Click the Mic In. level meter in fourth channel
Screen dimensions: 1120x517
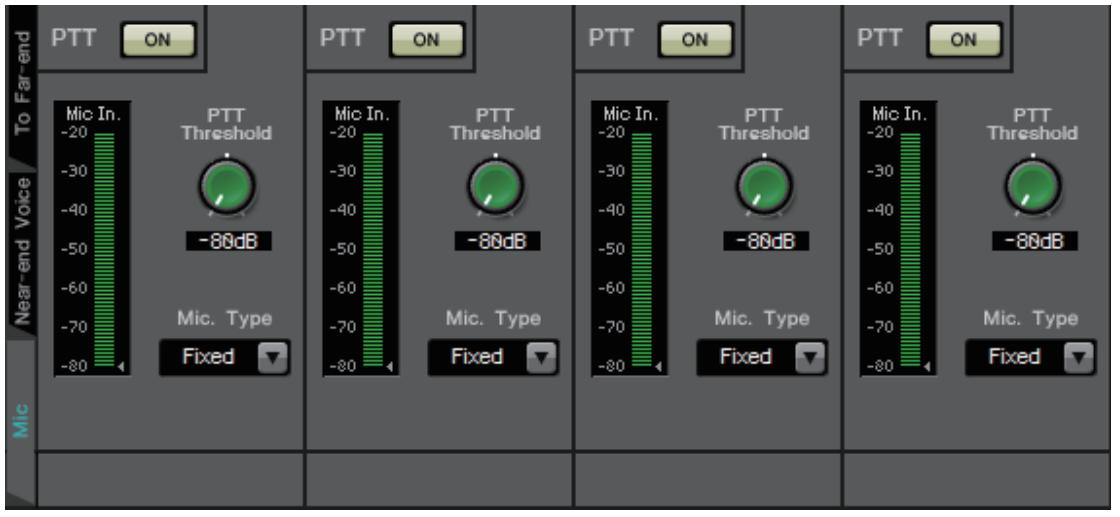click(x=898, y=239)
